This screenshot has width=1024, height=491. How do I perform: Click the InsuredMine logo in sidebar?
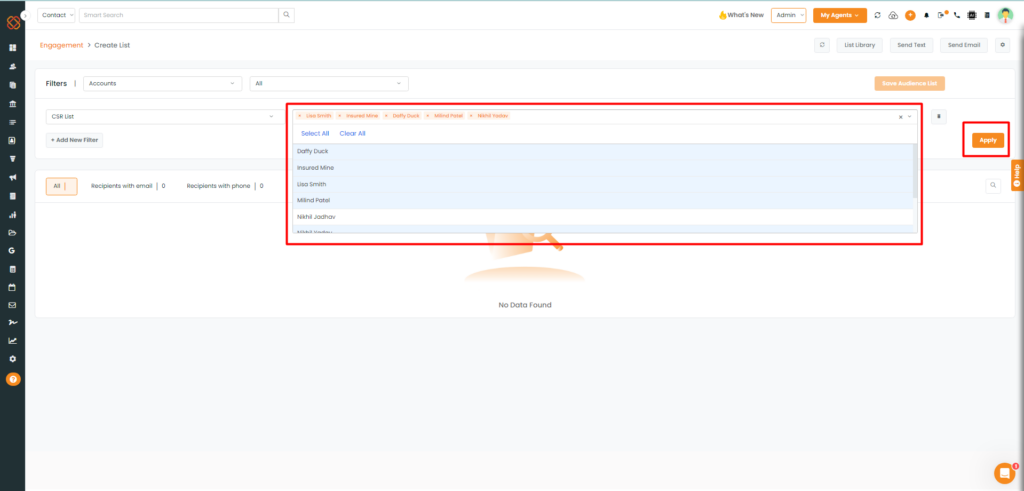[13, 23]
